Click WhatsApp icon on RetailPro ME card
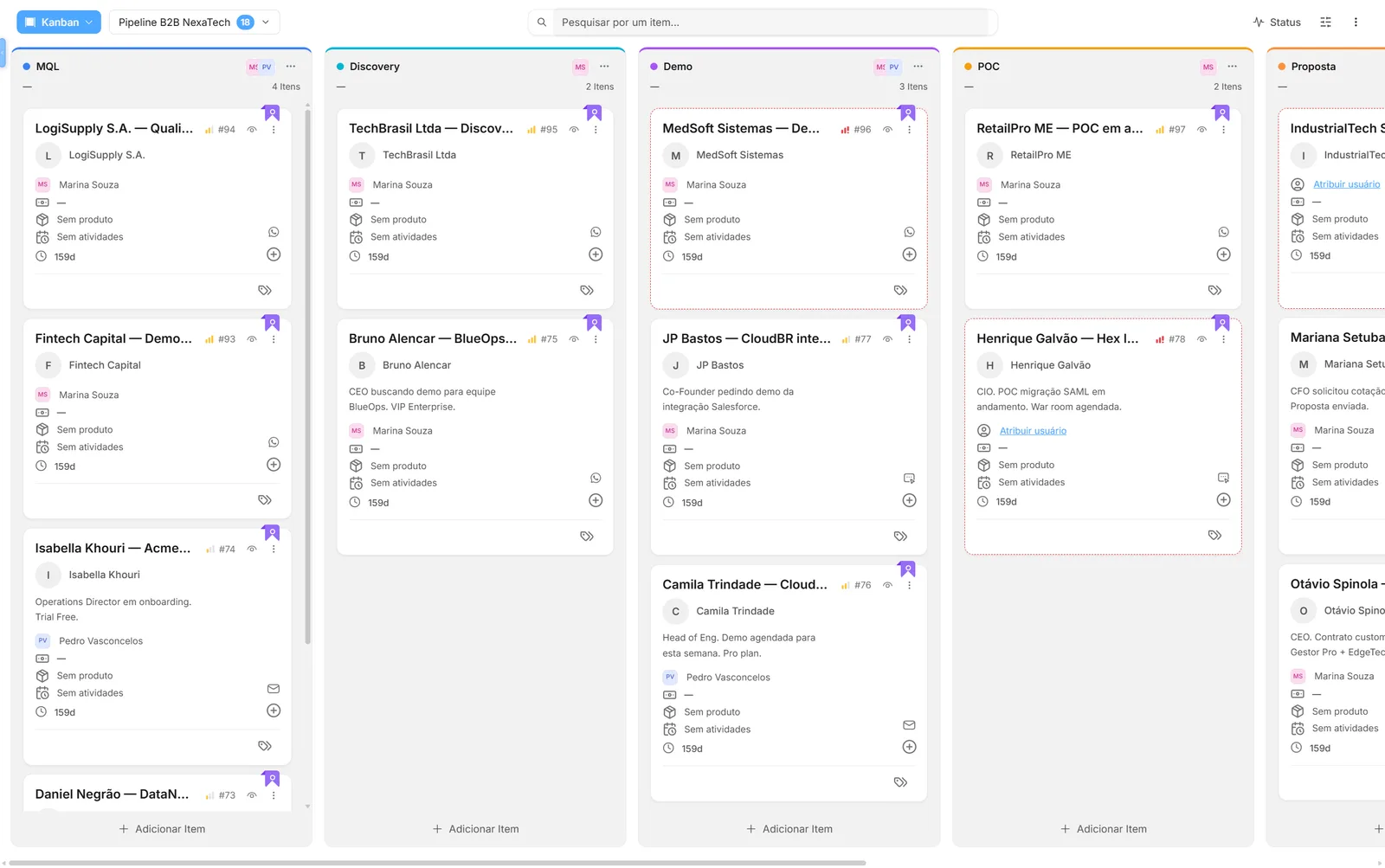 coord(1223,232)
